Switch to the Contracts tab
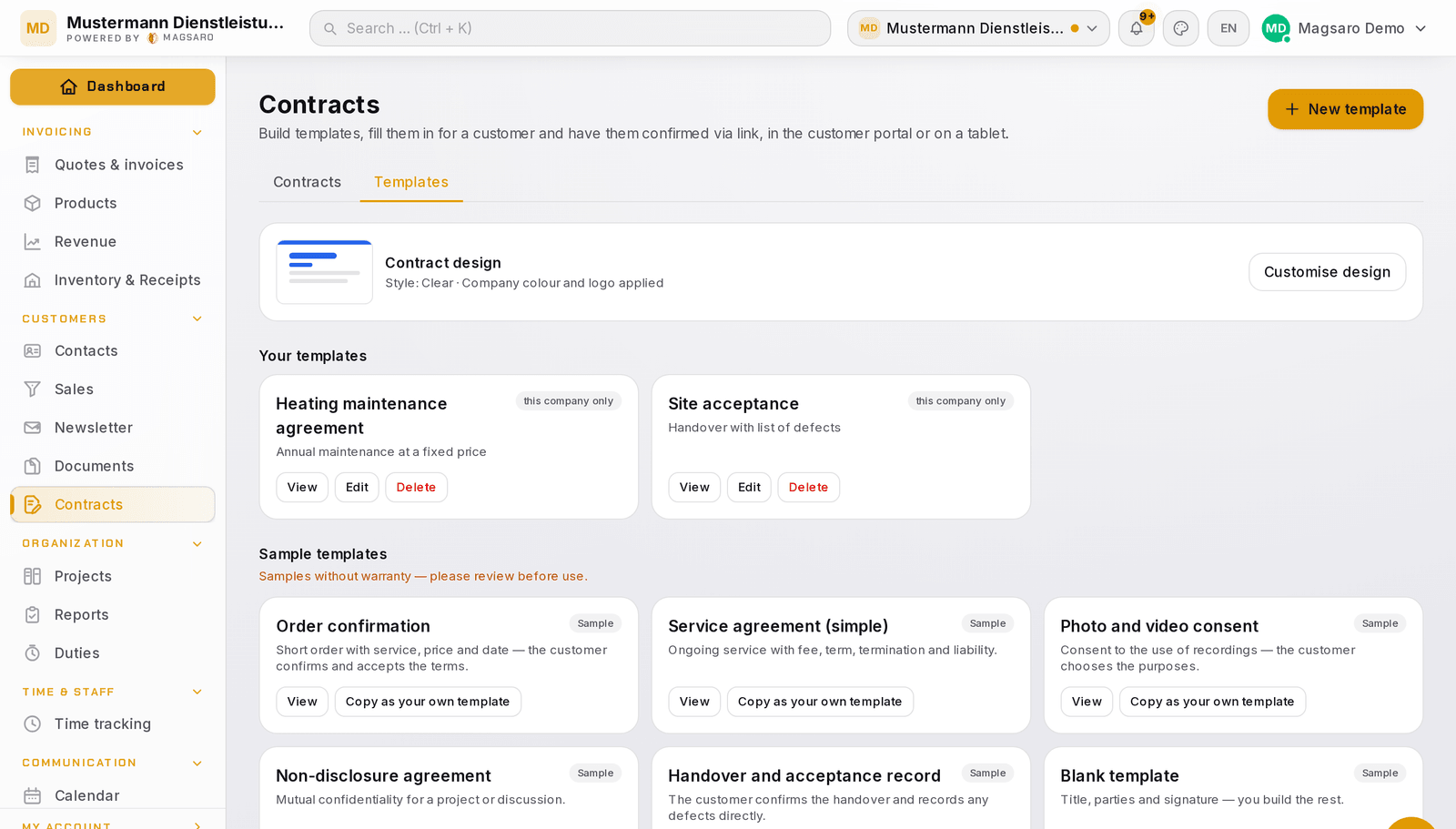This screenshot has width=1456, height=829. point(308,182)
